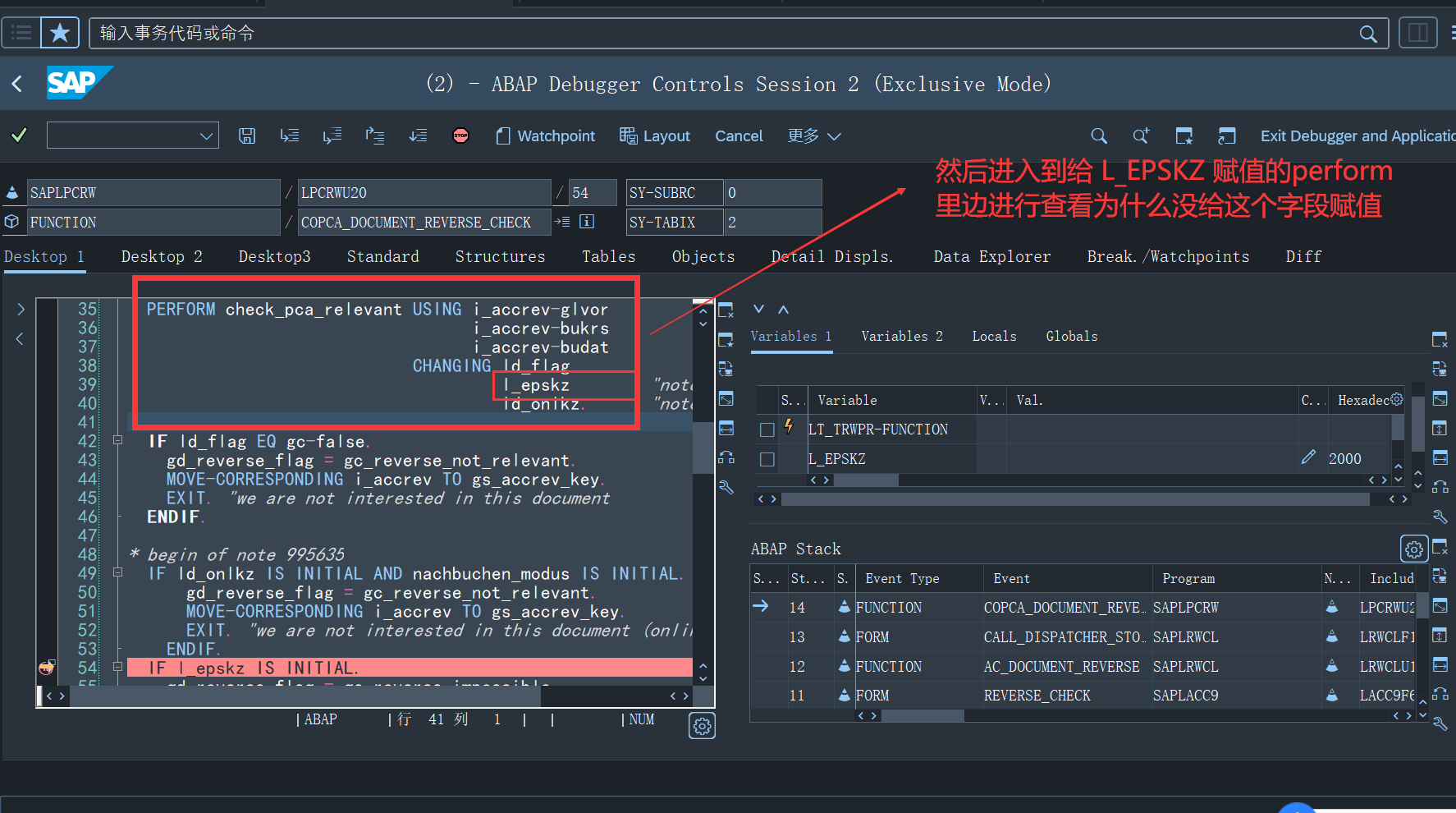This screenshot has width=1456, height=813.
Task: Click the search icon in the command field
Action: click(x=1368, y=34)
